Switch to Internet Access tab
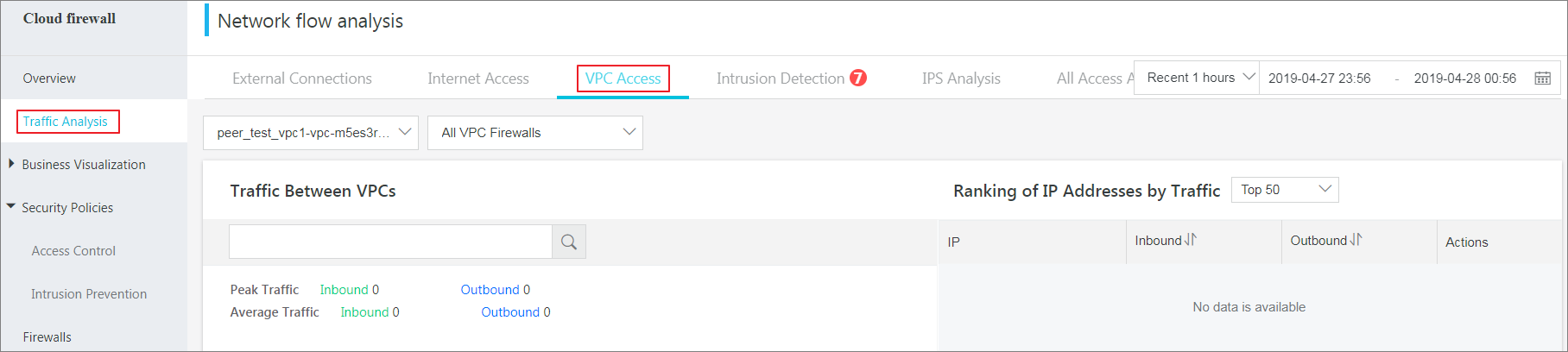Image resolution: width=1568 pixels, height=352 pixels. pos(478,79)
